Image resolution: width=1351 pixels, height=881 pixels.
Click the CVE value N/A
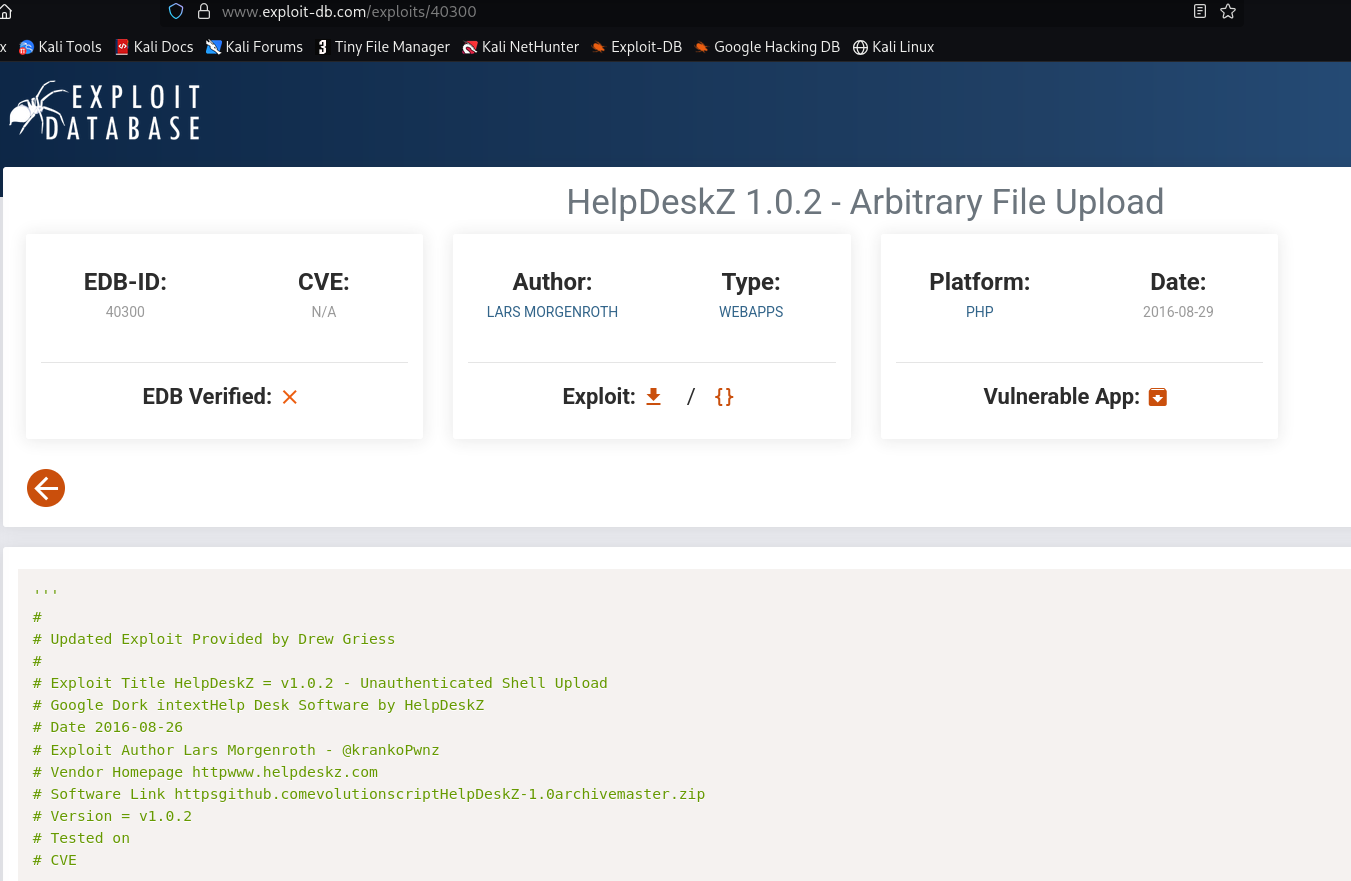324,312
